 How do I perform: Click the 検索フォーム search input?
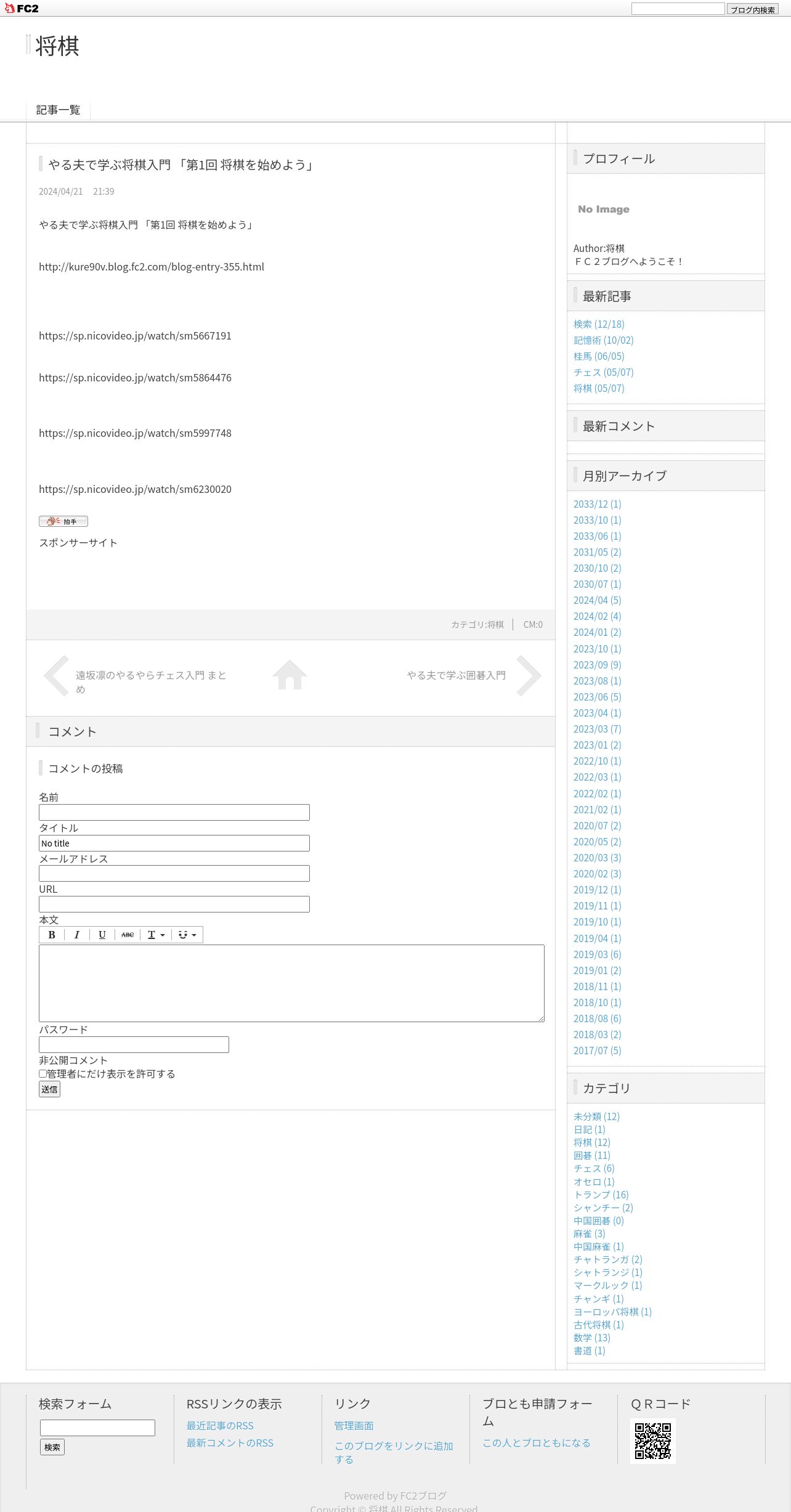pyautogui.click(x=97, y=1428)
